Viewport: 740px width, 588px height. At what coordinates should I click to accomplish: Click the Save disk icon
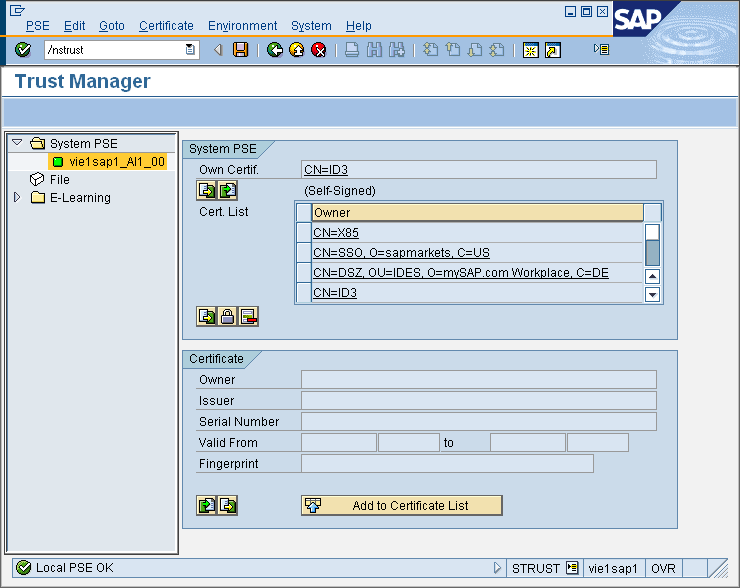[240, 50]
